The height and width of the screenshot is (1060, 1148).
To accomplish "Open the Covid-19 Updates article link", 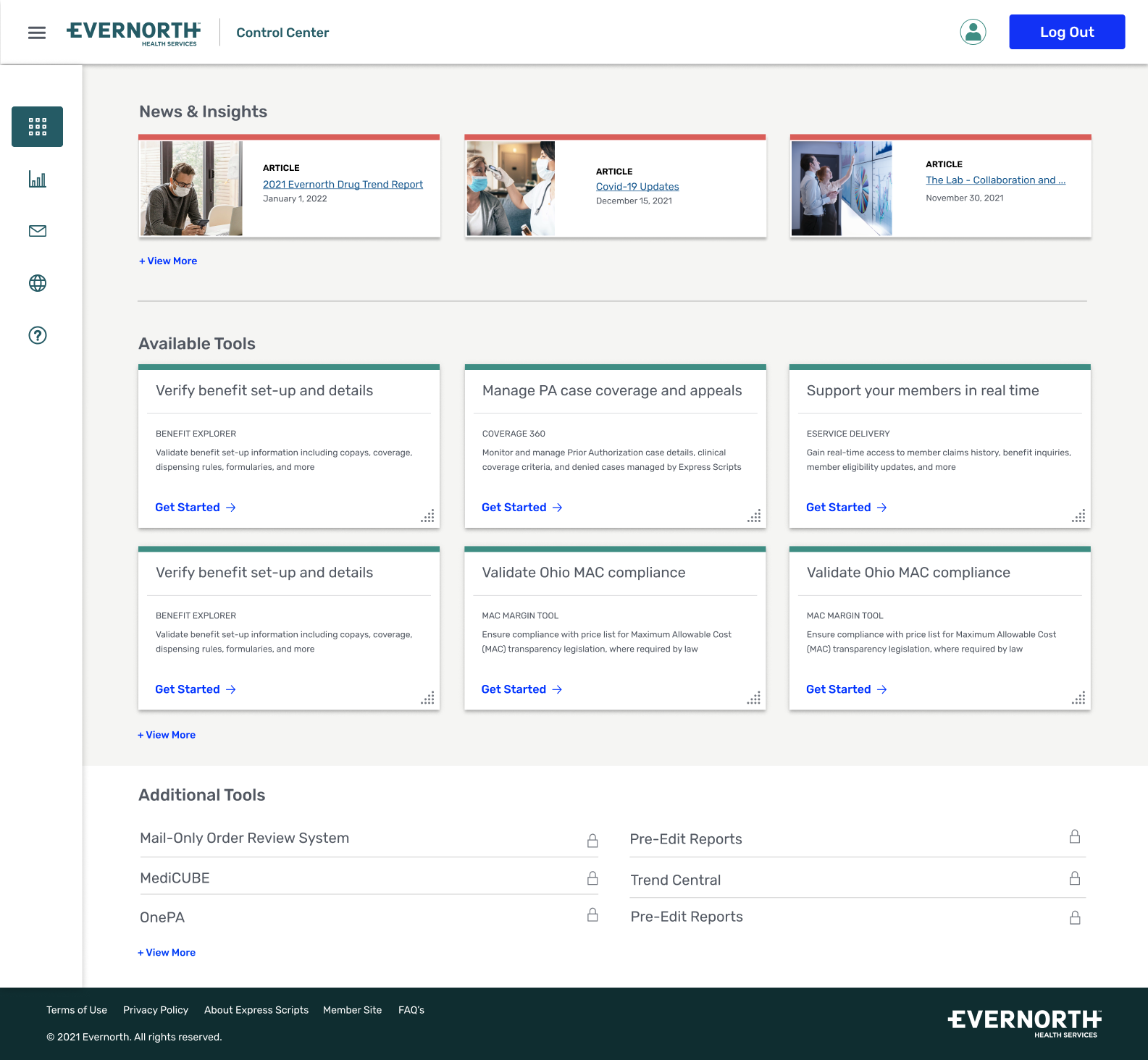I will pos(637,187).
